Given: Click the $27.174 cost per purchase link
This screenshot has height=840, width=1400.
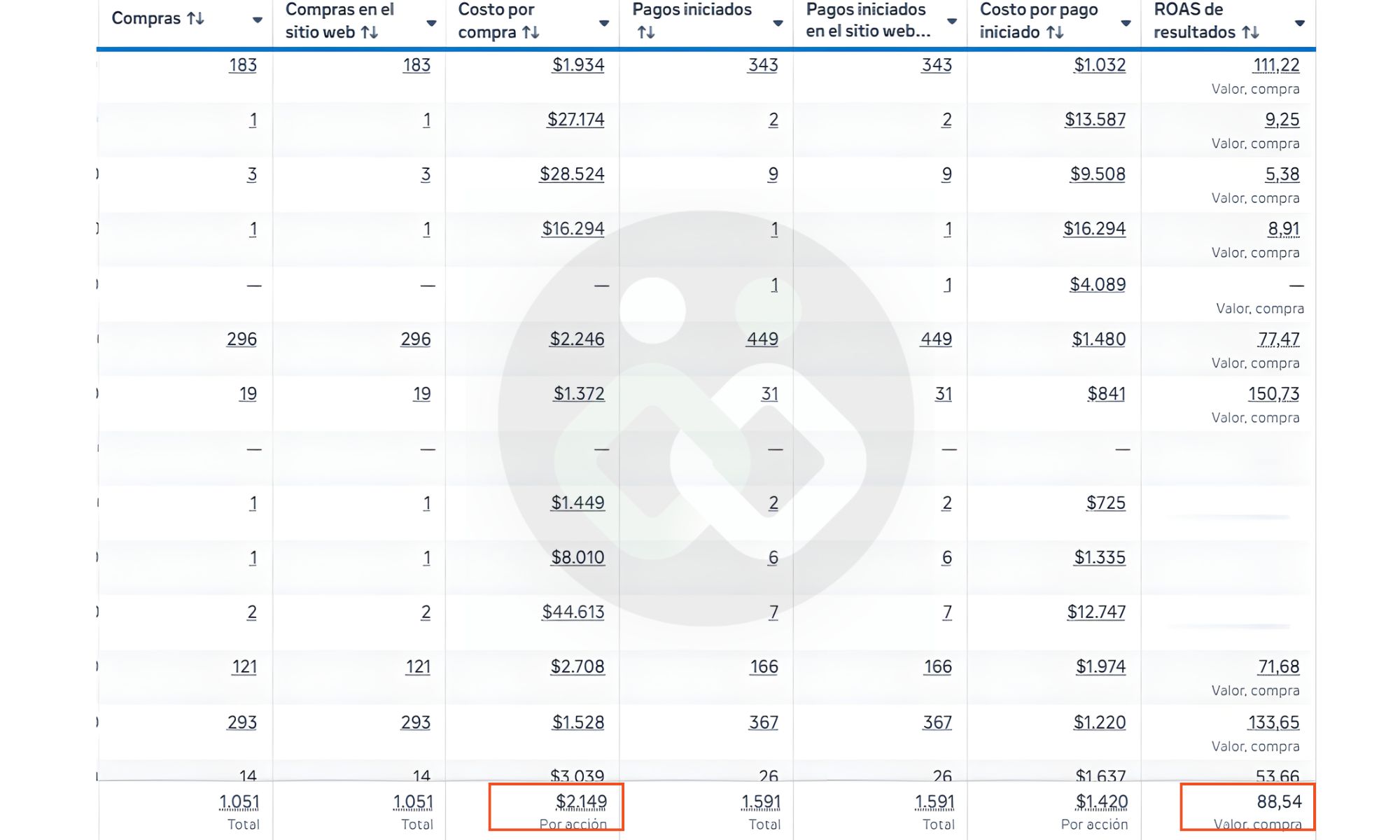Looking at the screenshot, I should (x=575, y=120).
